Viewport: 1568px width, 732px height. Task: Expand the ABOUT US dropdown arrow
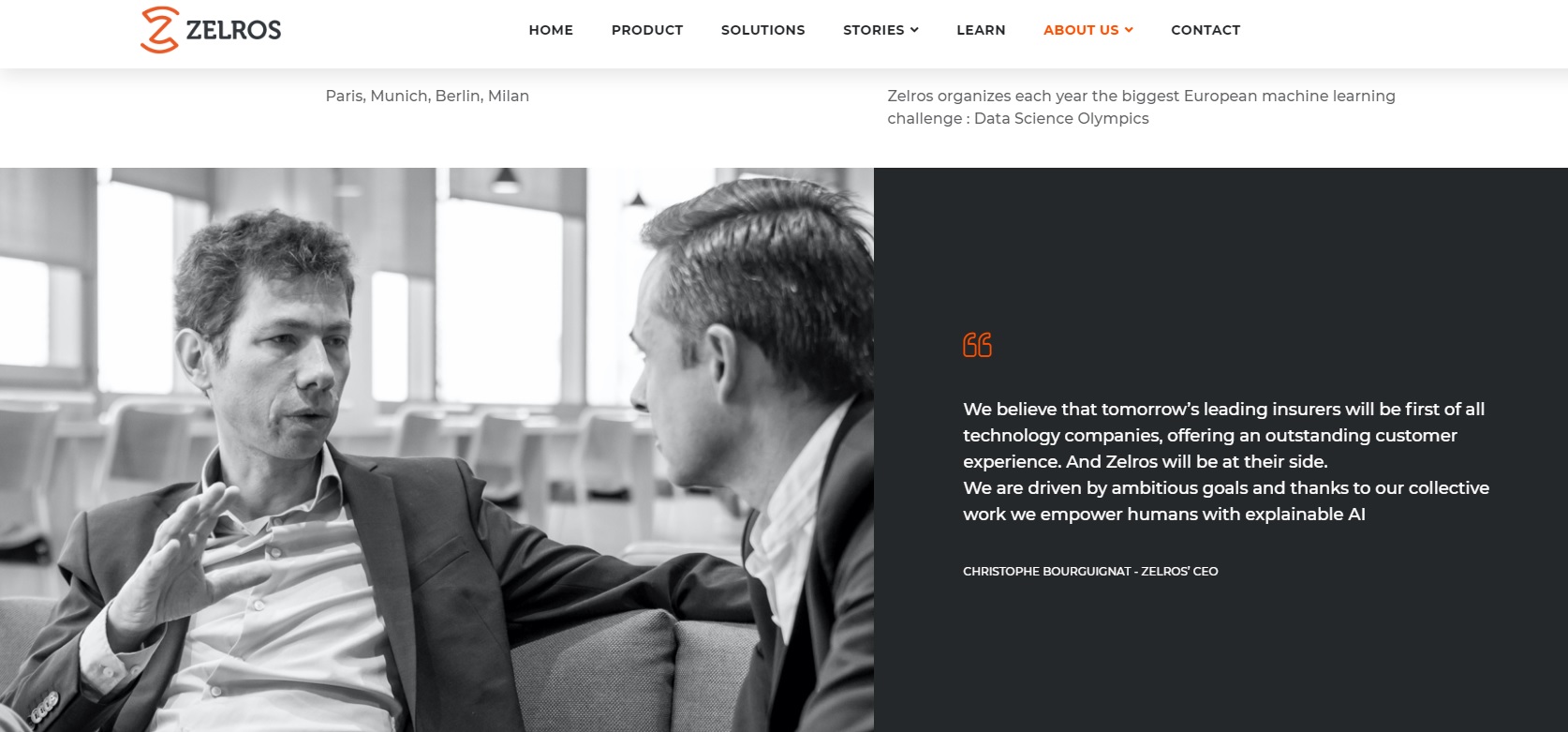(x=1129, y=30)
